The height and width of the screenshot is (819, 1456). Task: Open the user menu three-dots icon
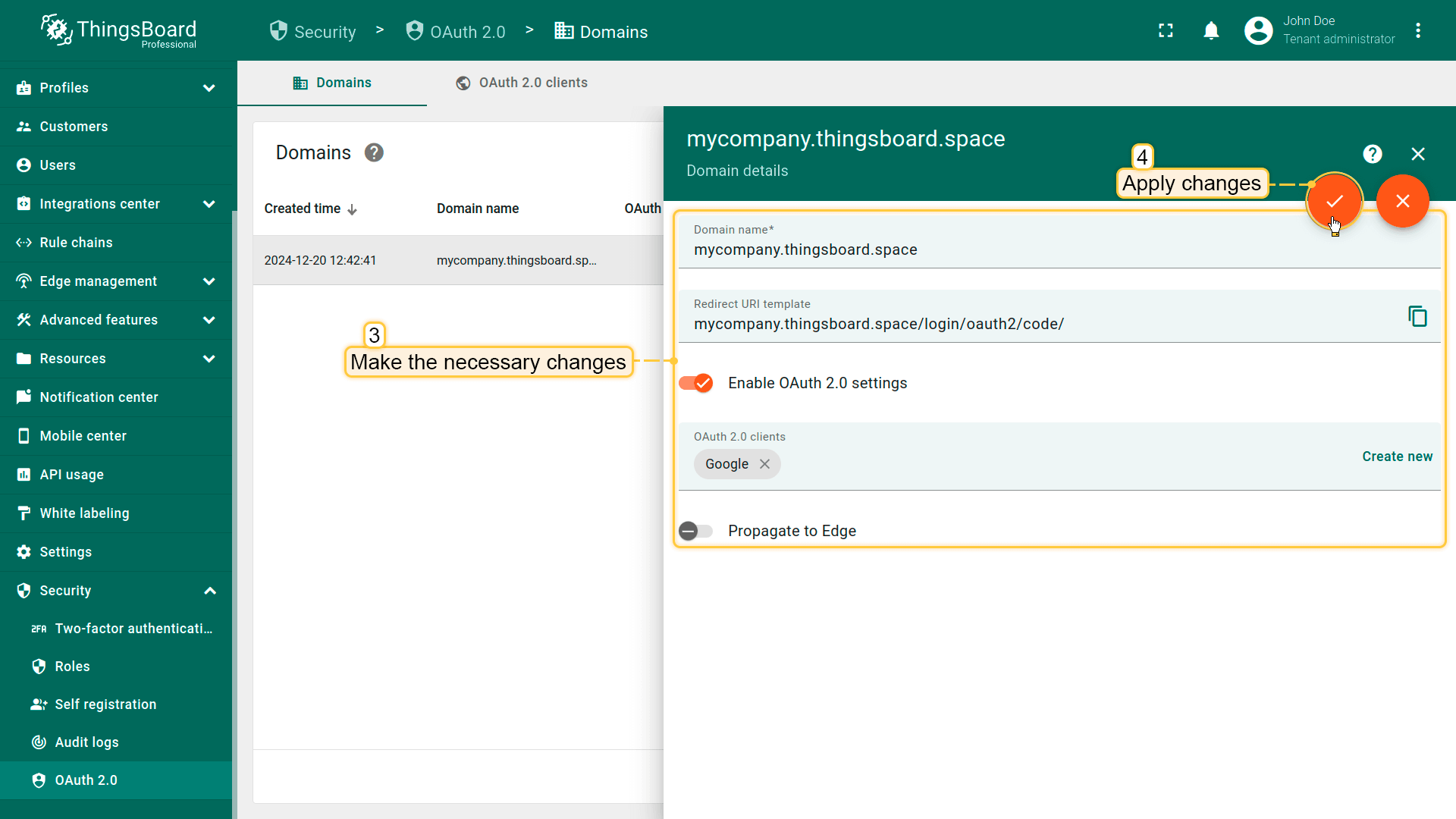[x=1417, y=31]
